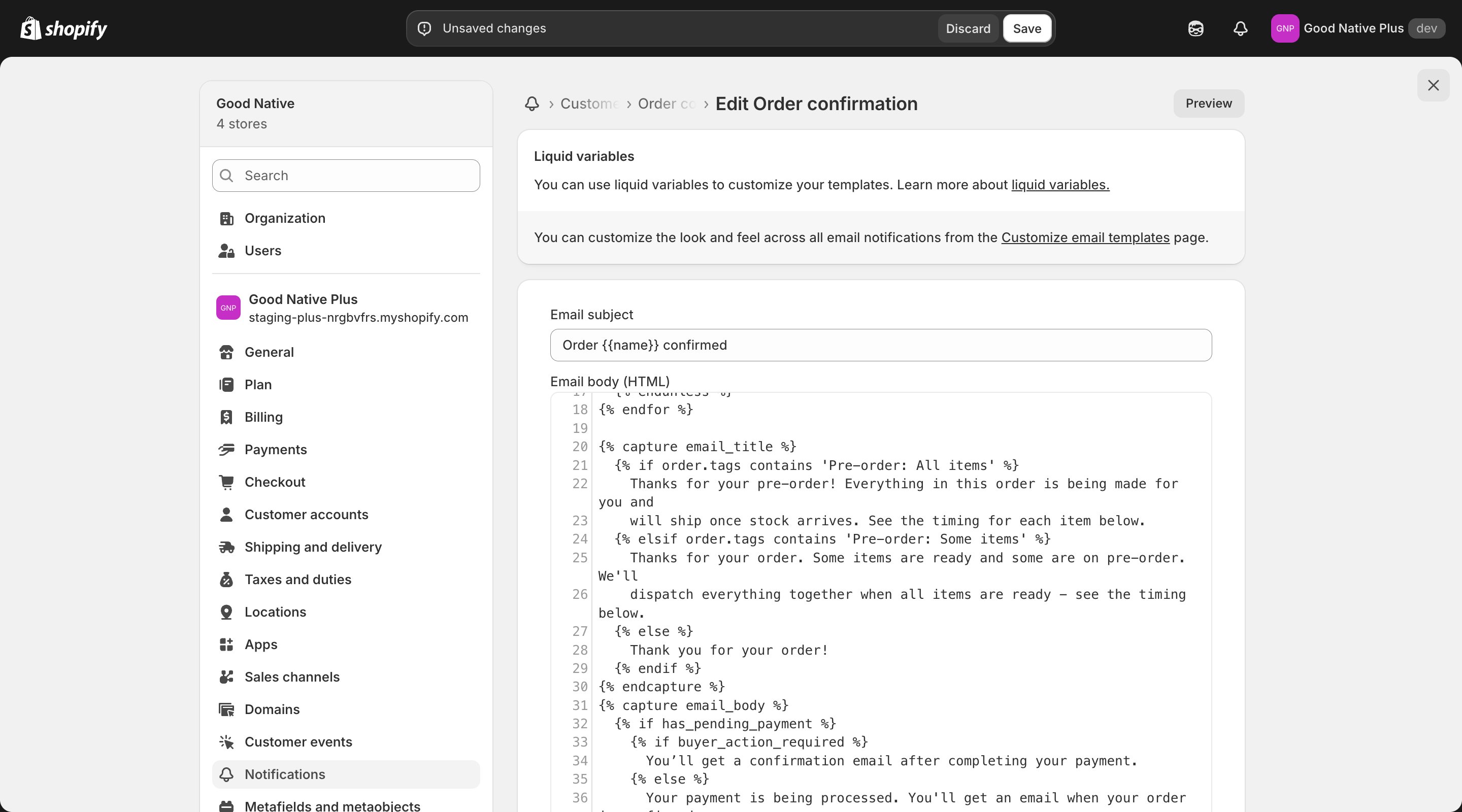
Task: Click the Customer events cursor icon
Action: (x=226, y=742)
